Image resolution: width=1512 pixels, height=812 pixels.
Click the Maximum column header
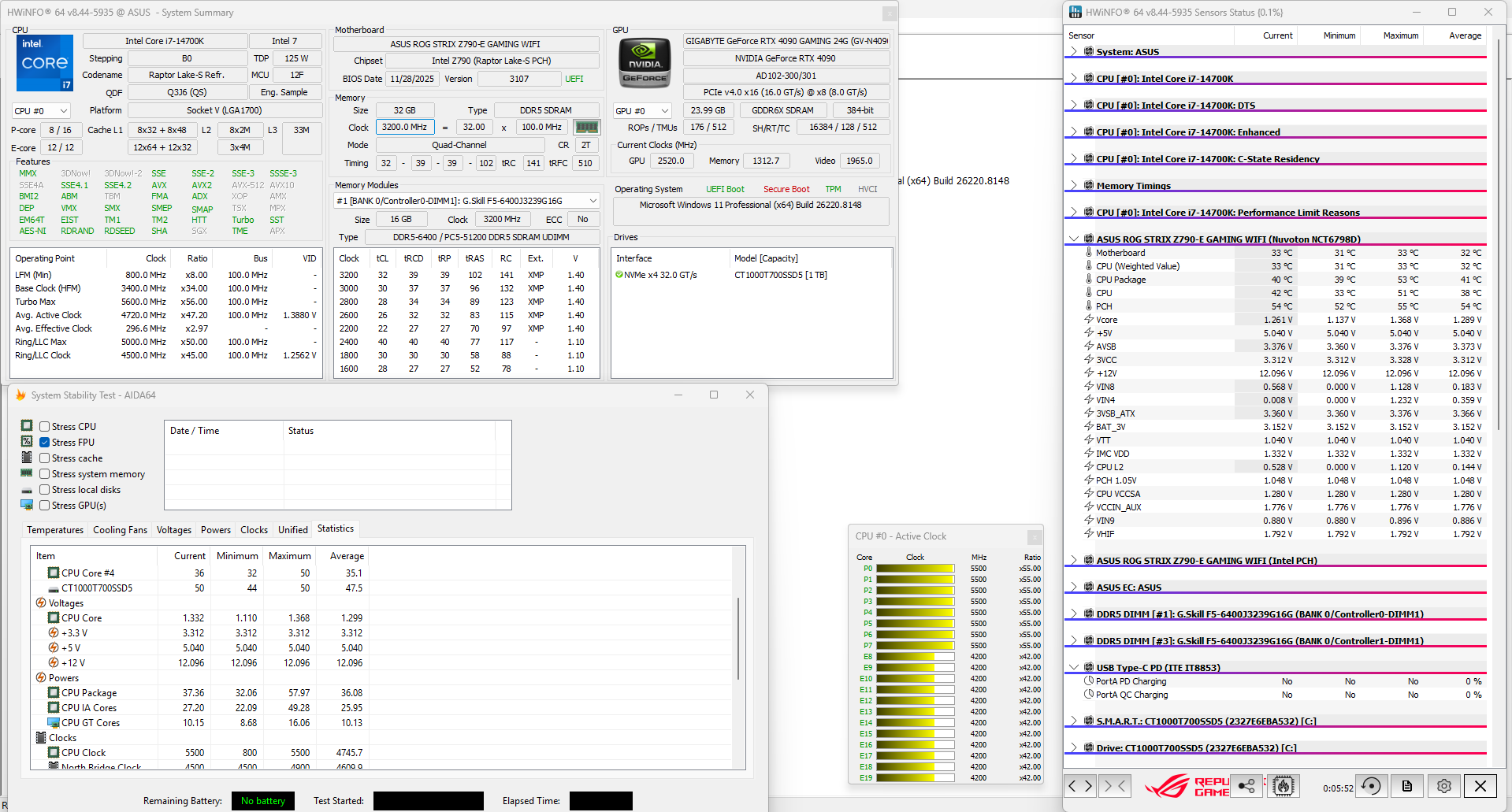pyautogui.click(x=1400, y=35)
